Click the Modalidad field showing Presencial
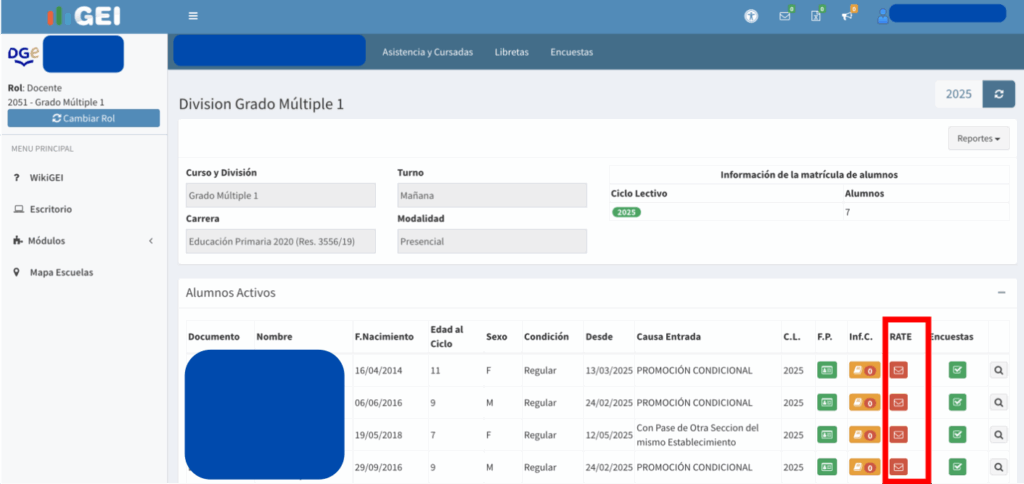 tap(492, 241)
